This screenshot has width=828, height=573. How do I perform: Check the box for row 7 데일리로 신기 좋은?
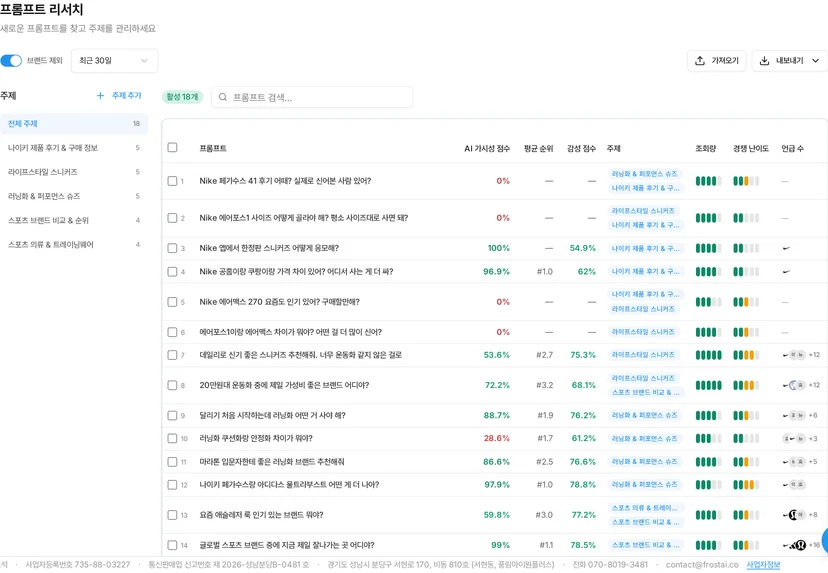[172, 355]
